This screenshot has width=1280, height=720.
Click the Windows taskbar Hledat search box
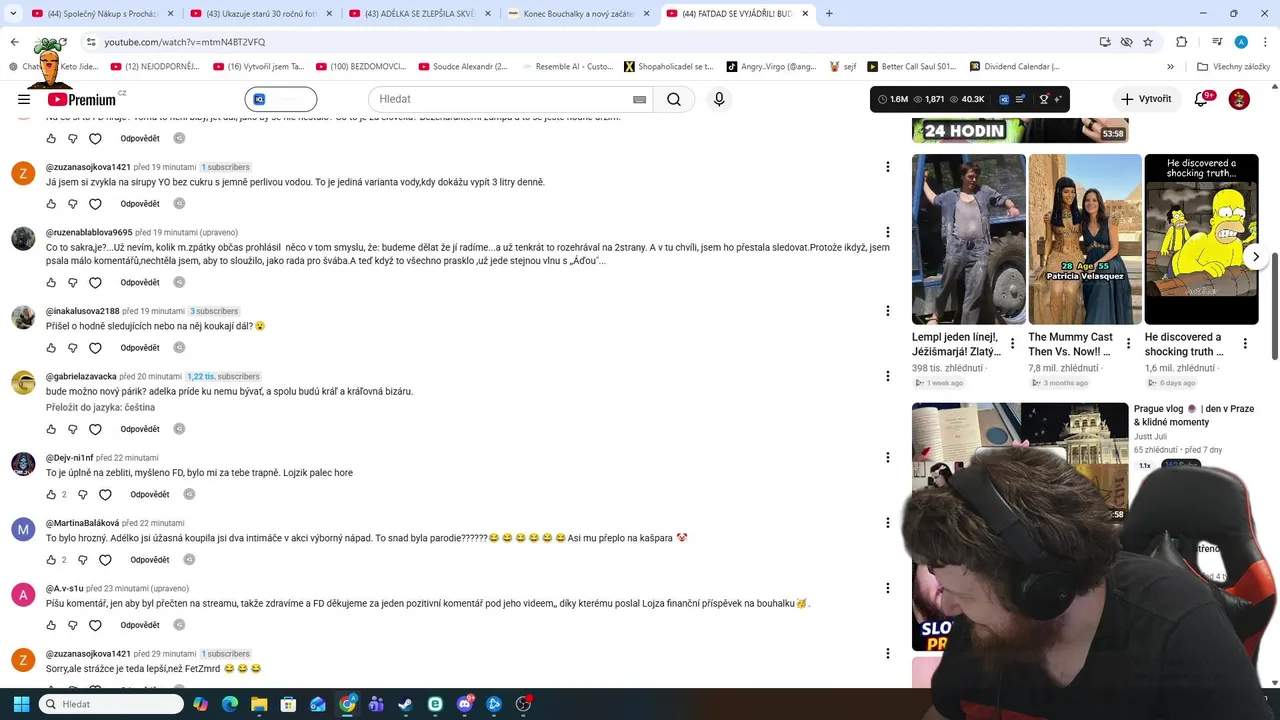[x=112, y=704]
